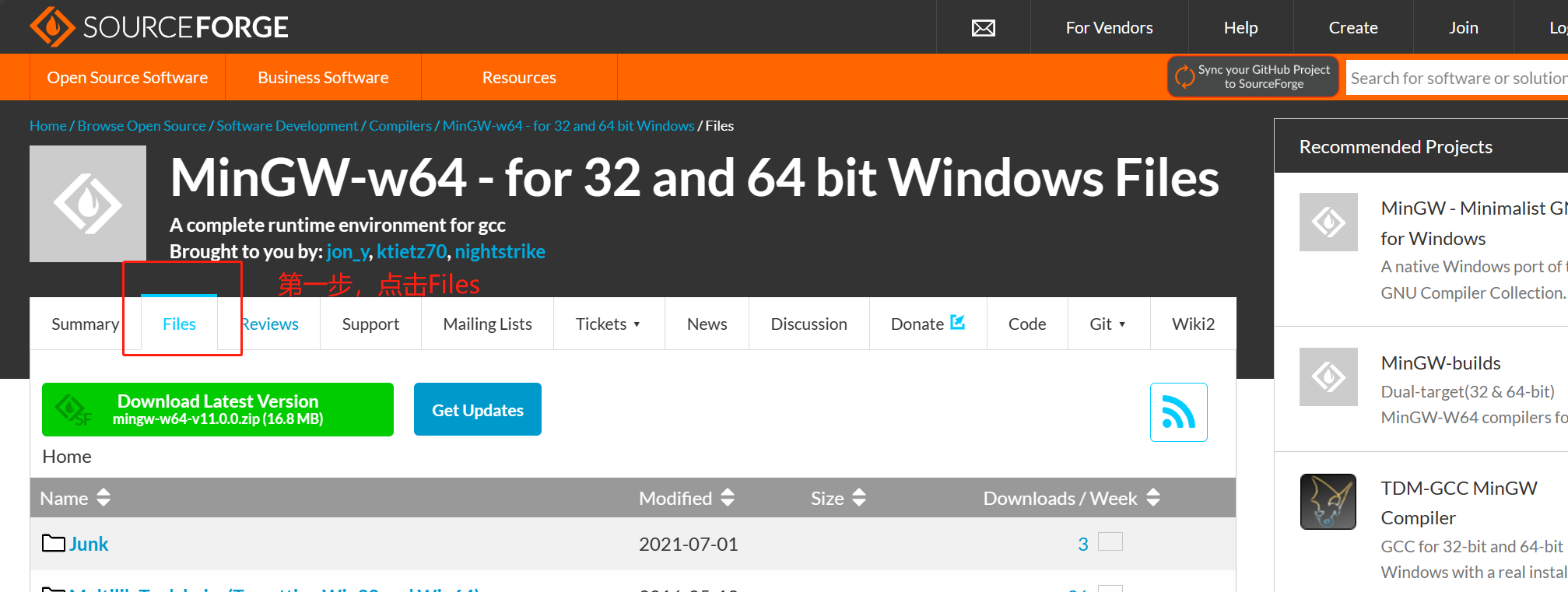Click the MinGW-w64 project logo image

[88, 204]
